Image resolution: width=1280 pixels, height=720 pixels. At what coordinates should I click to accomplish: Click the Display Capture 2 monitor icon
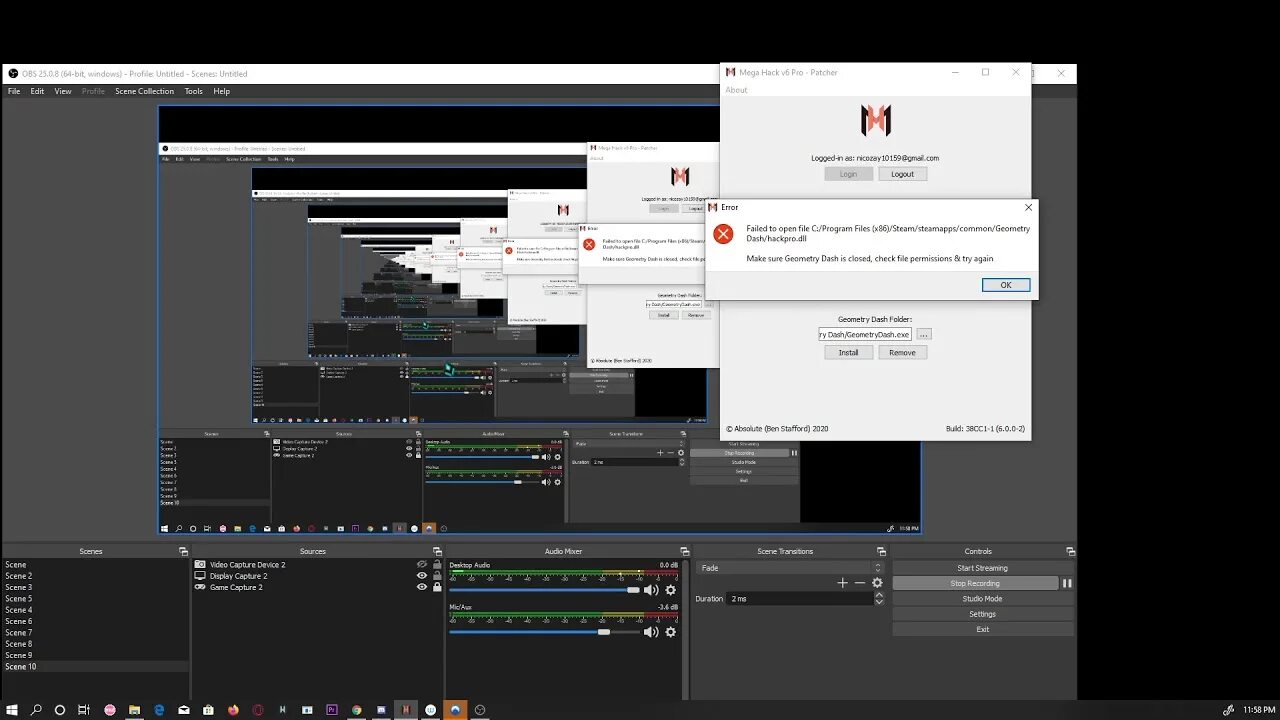pyautogui.click(x=200, y=576)
